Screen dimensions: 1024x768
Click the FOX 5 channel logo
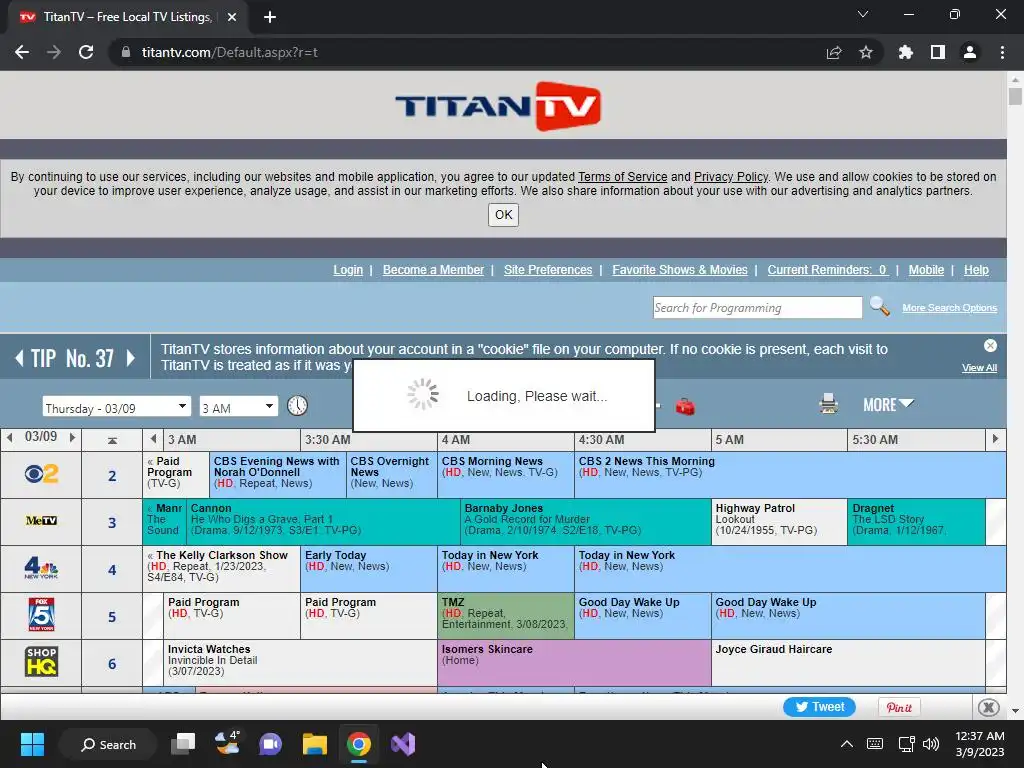pos(41,615)
